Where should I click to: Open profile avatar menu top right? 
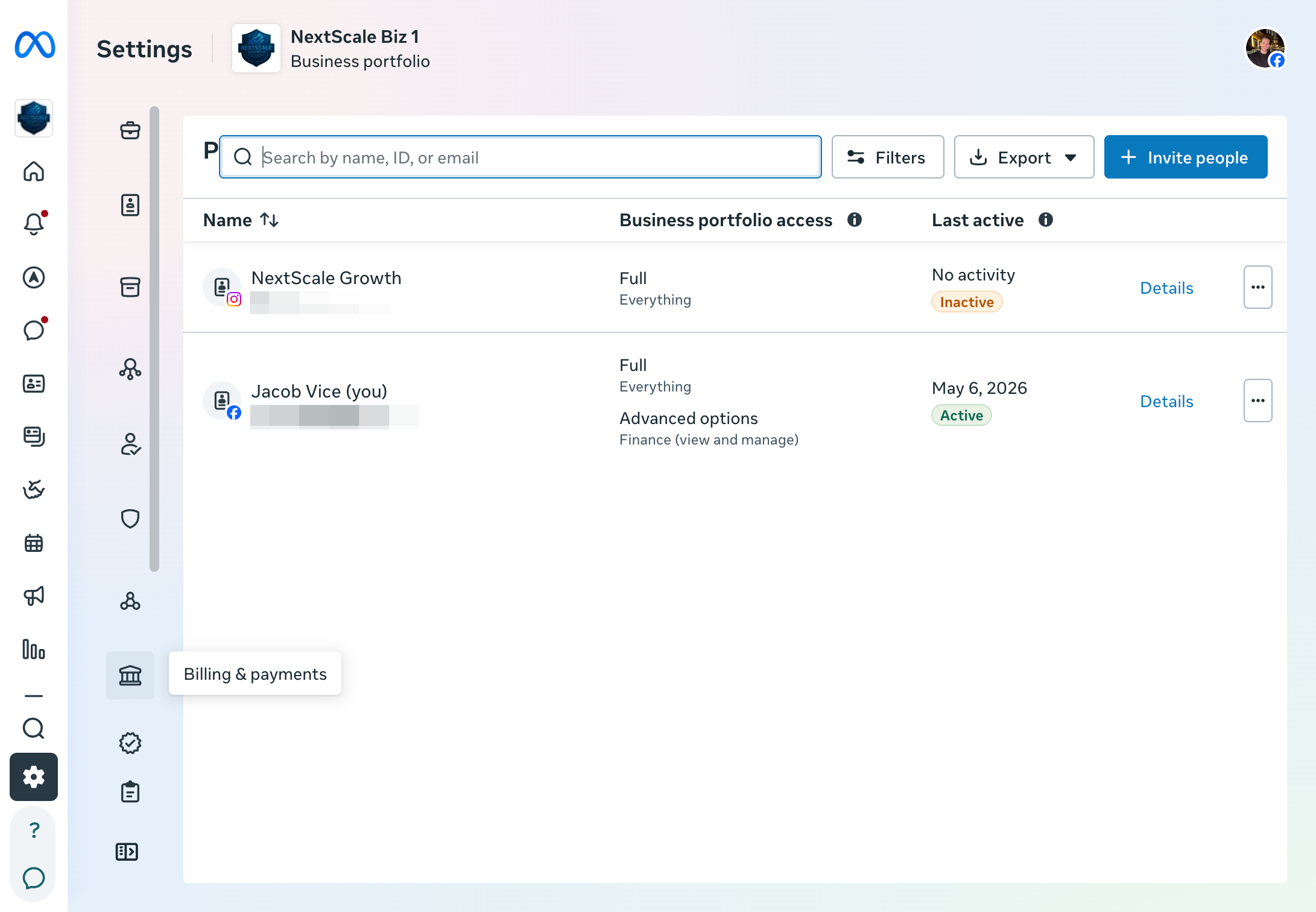tap(1265, 48)
